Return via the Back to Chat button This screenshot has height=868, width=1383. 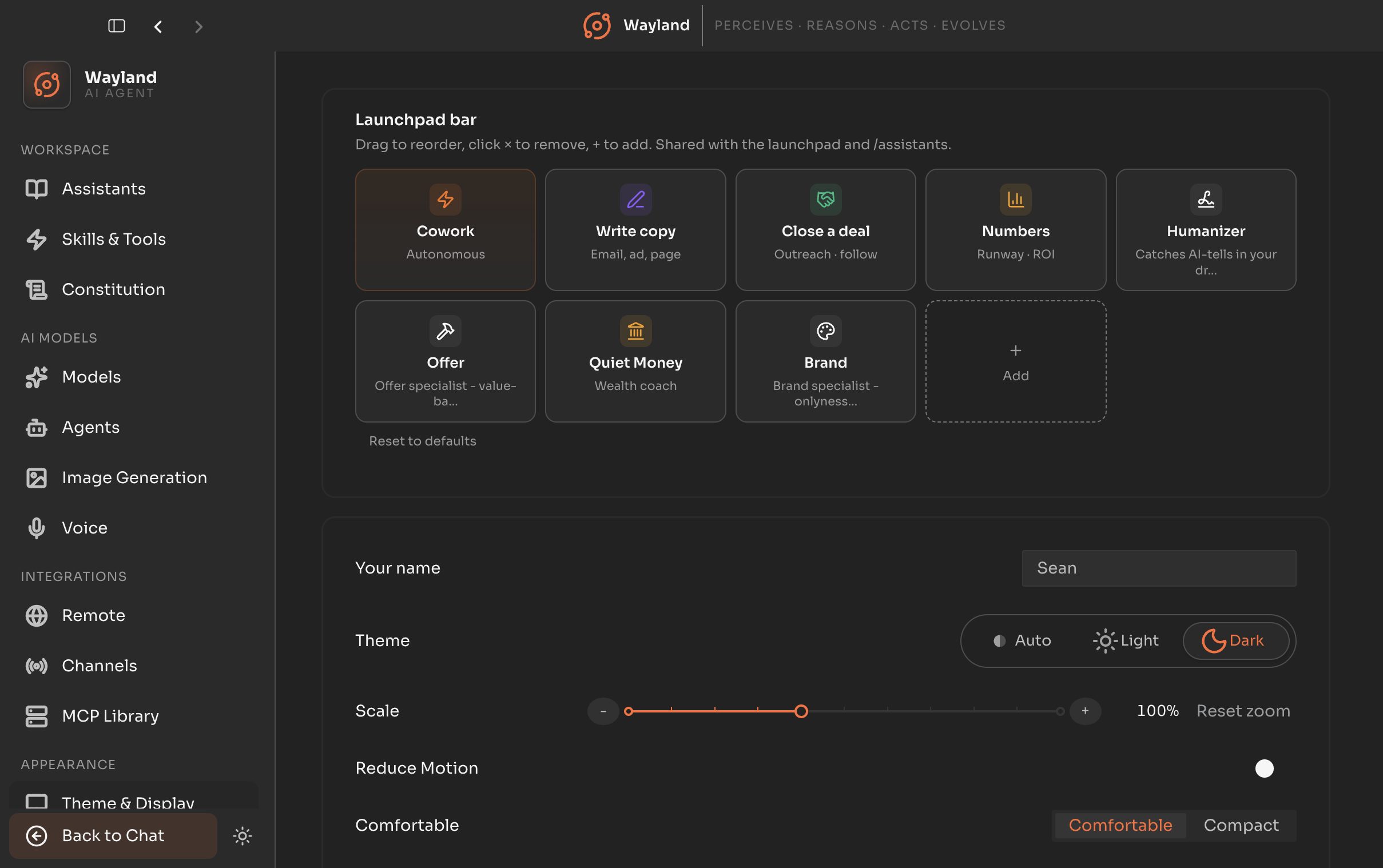(113, 836)
